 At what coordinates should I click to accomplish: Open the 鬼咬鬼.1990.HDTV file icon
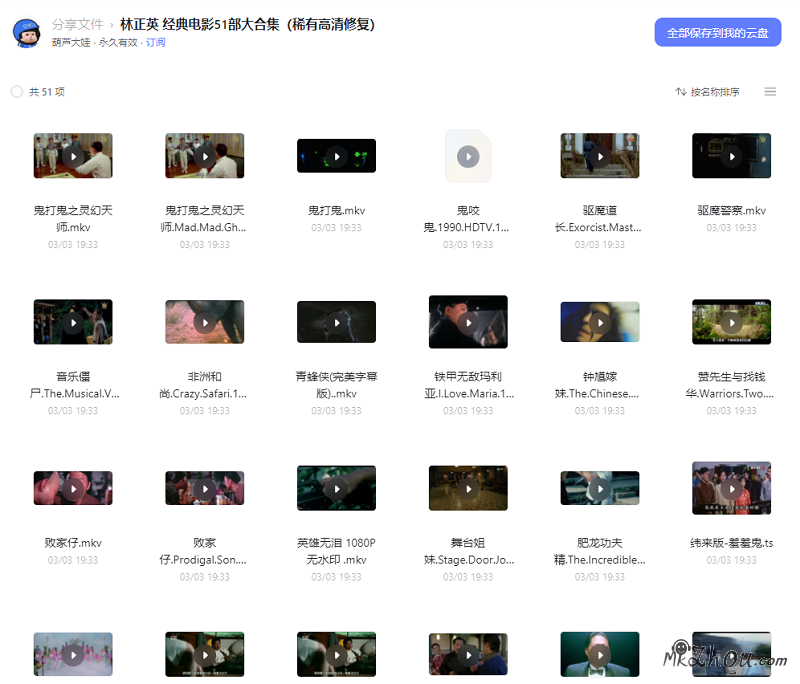[468, 156]
